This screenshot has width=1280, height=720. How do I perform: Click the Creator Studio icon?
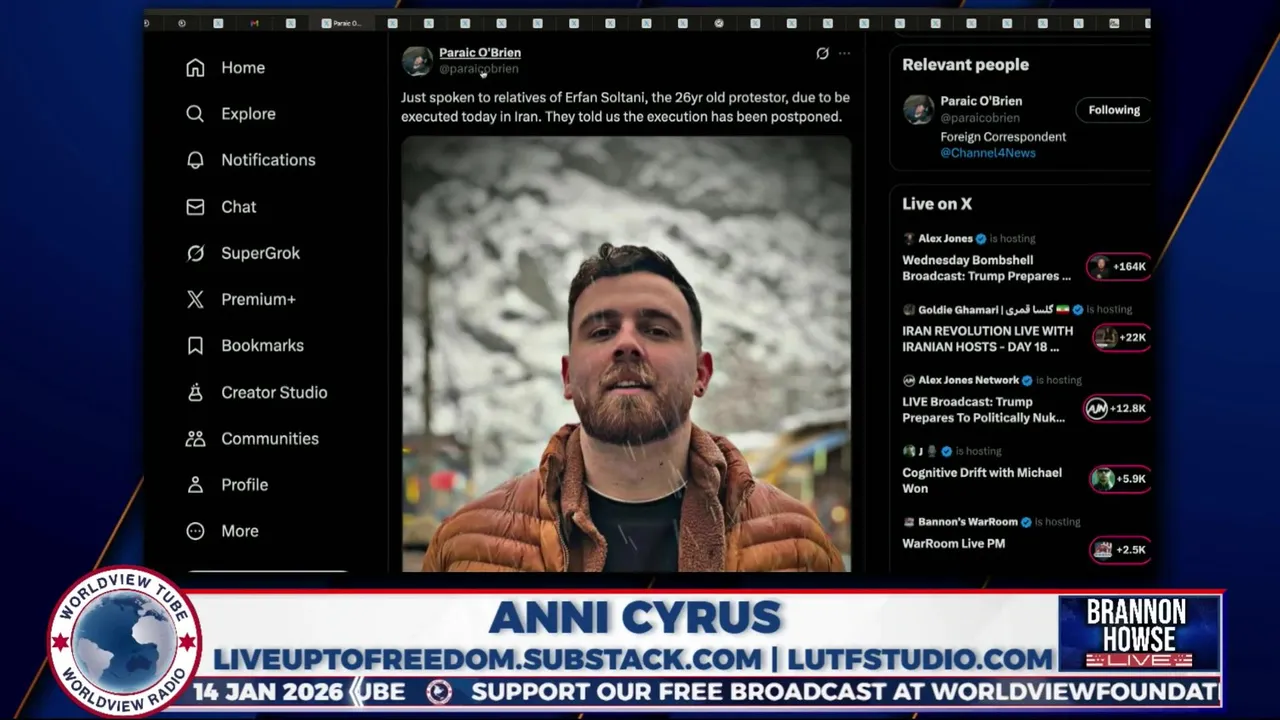pyautogui.click(x=195, y=392)
